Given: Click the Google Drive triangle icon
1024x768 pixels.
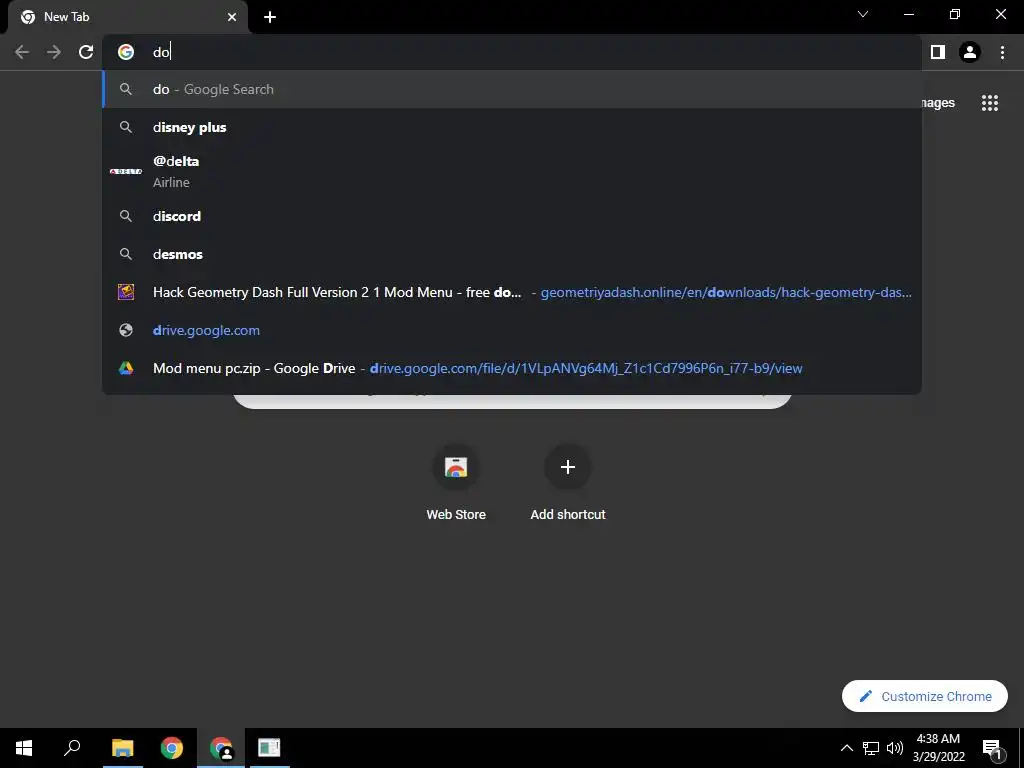Looking at the screenshot, I should coord(126,368).
